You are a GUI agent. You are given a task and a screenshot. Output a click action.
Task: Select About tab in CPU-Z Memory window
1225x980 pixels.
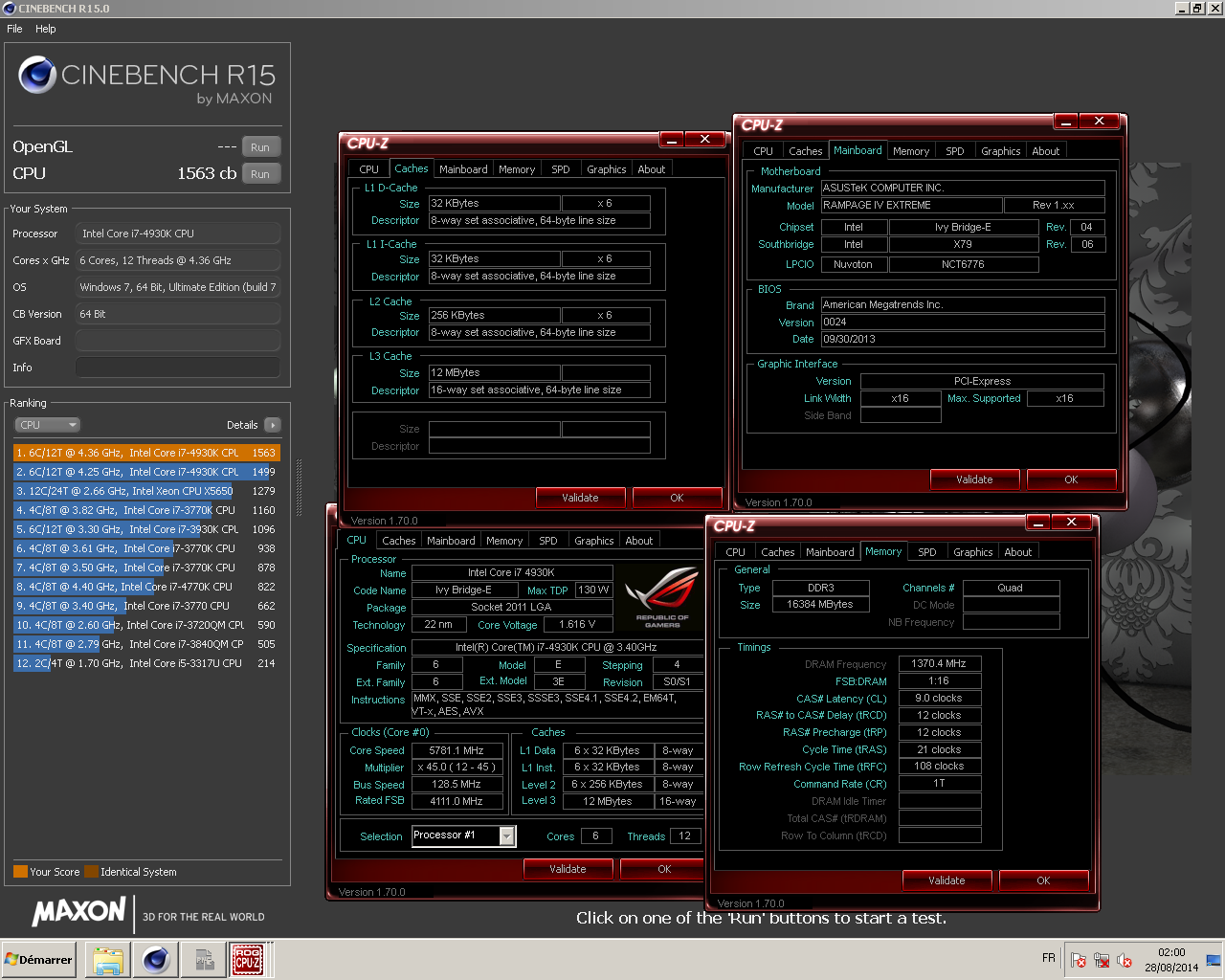1018,552
